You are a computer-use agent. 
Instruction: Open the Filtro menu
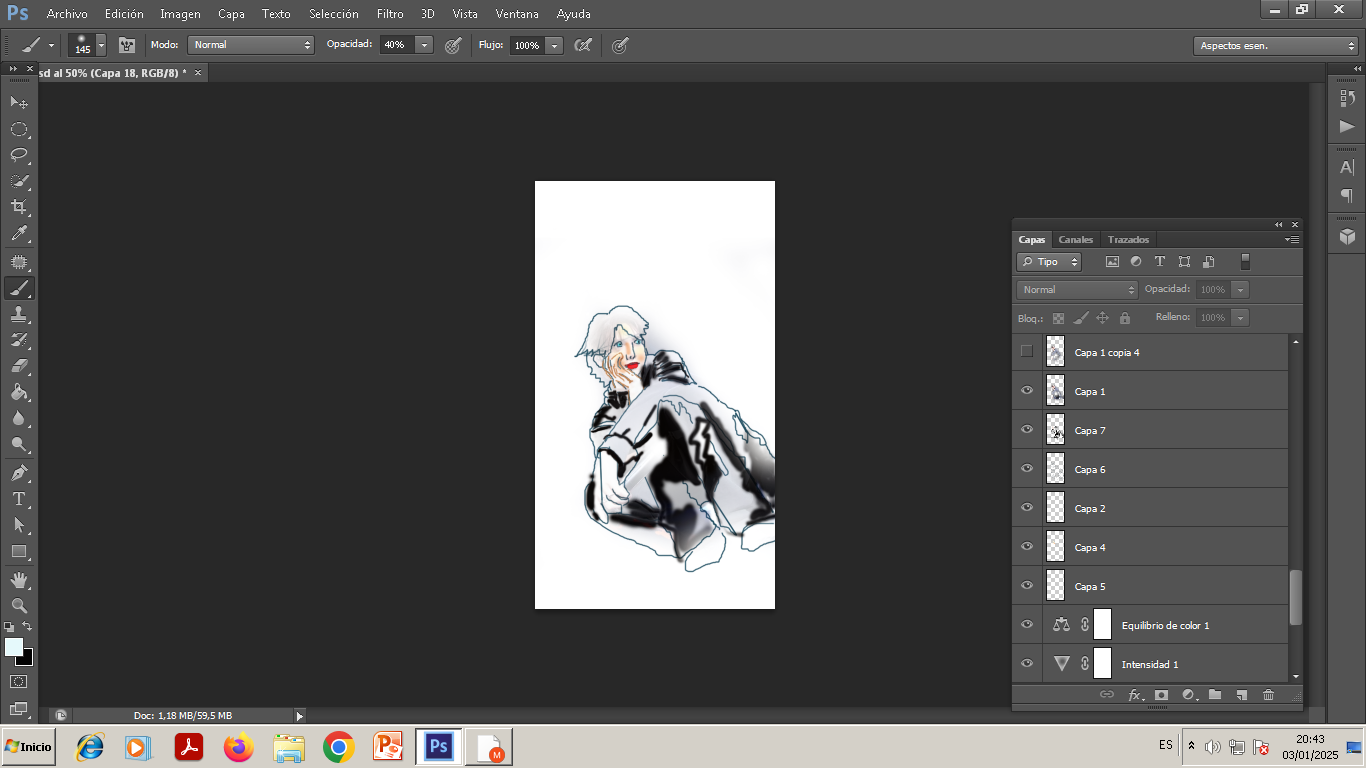(x=390, y=14)
